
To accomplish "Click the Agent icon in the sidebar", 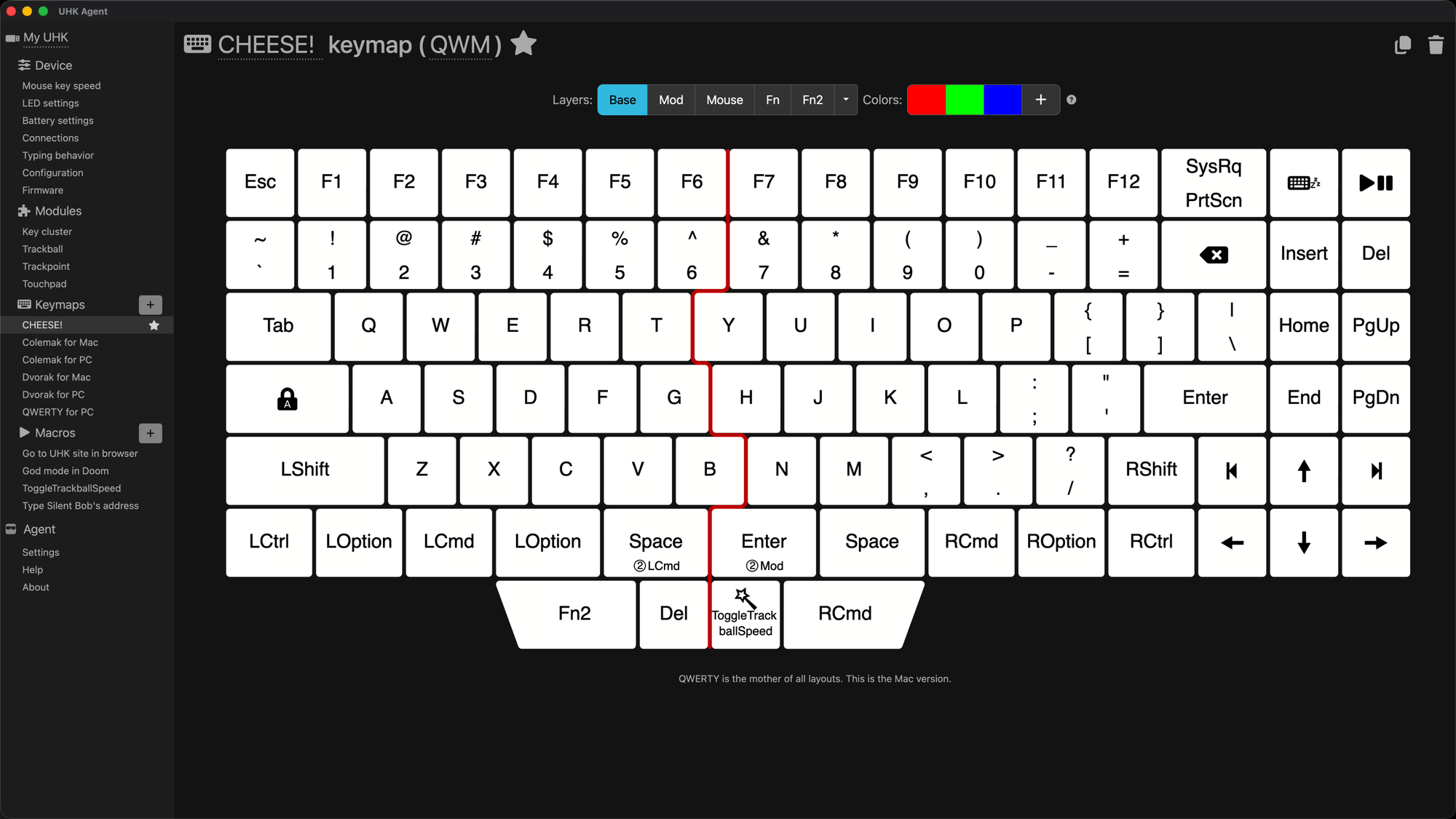I will click(x=11, y=529).
